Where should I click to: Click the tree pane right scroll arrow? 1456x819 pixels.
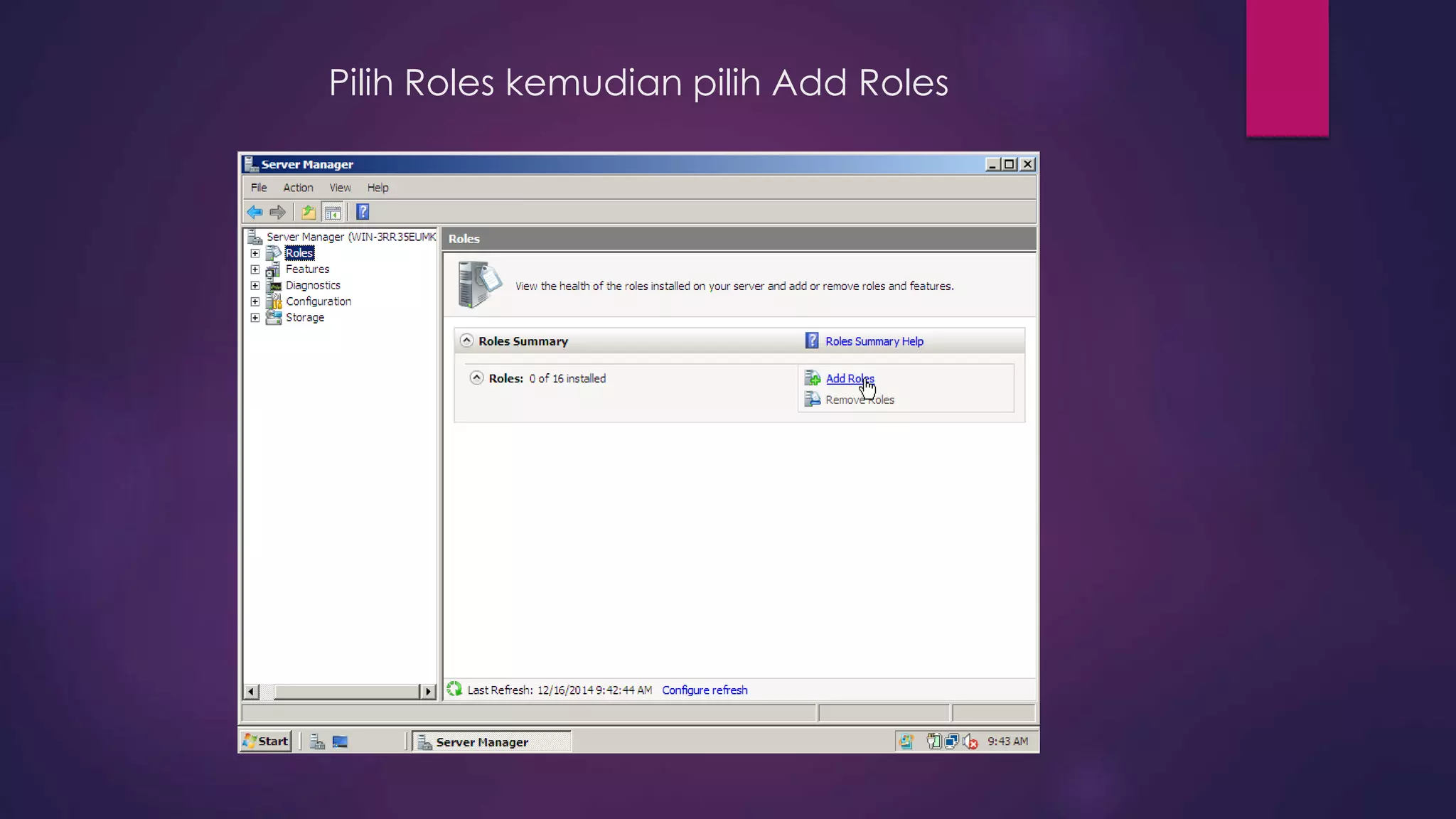[x=428, y=691]
